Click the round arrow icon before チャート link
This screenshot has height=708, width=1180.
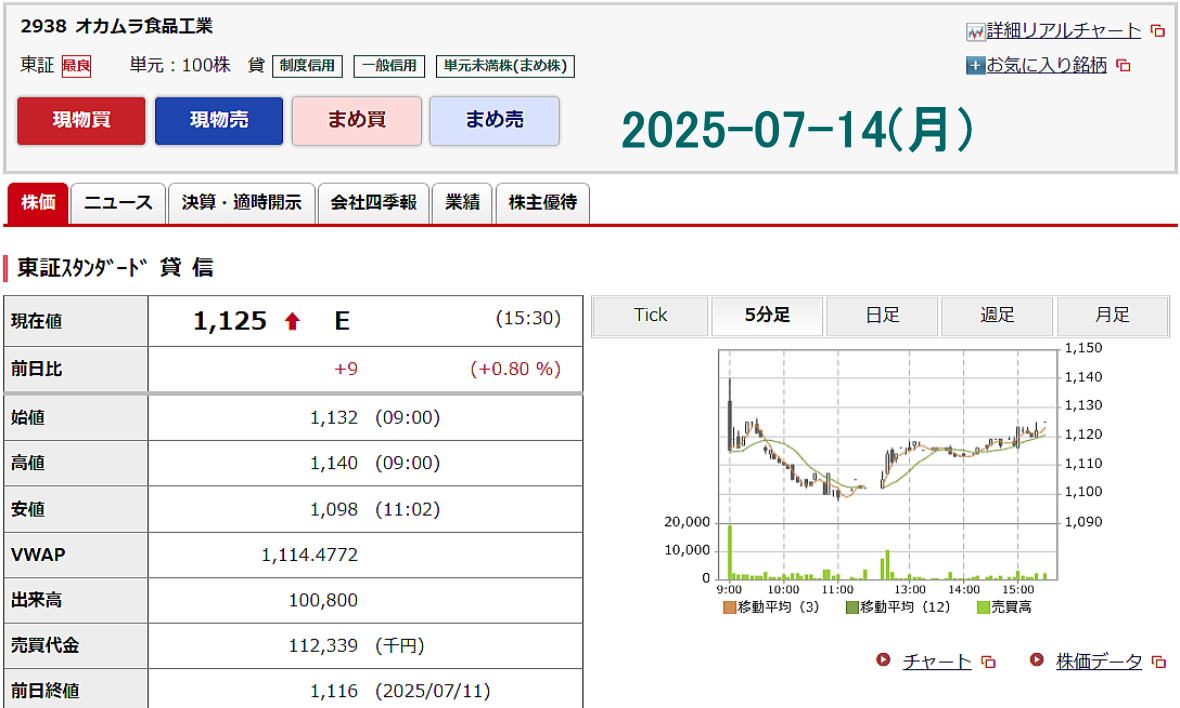point(883,660)
